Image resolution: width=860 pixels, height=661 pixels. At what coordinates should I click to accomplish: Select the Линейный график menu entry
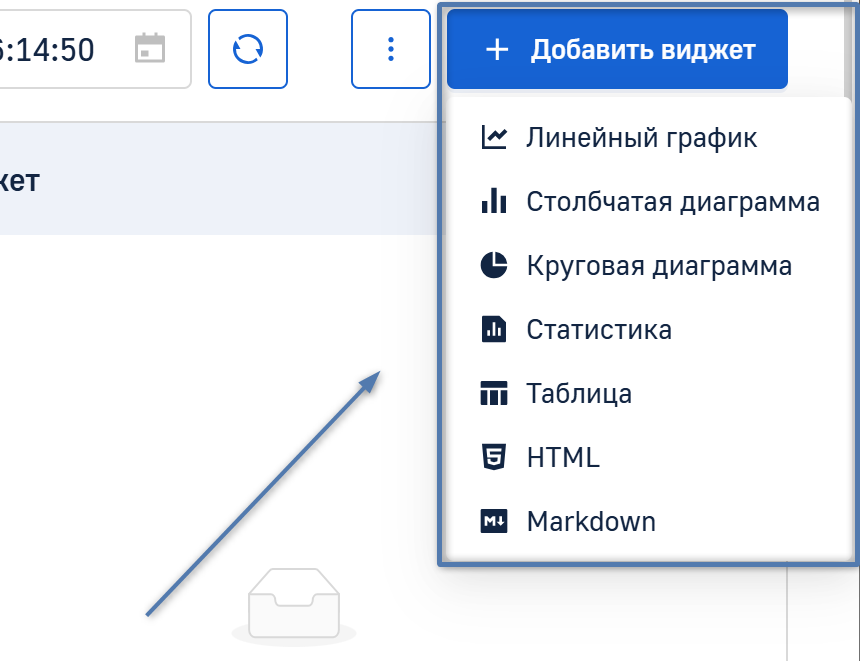tap(641, 137)
